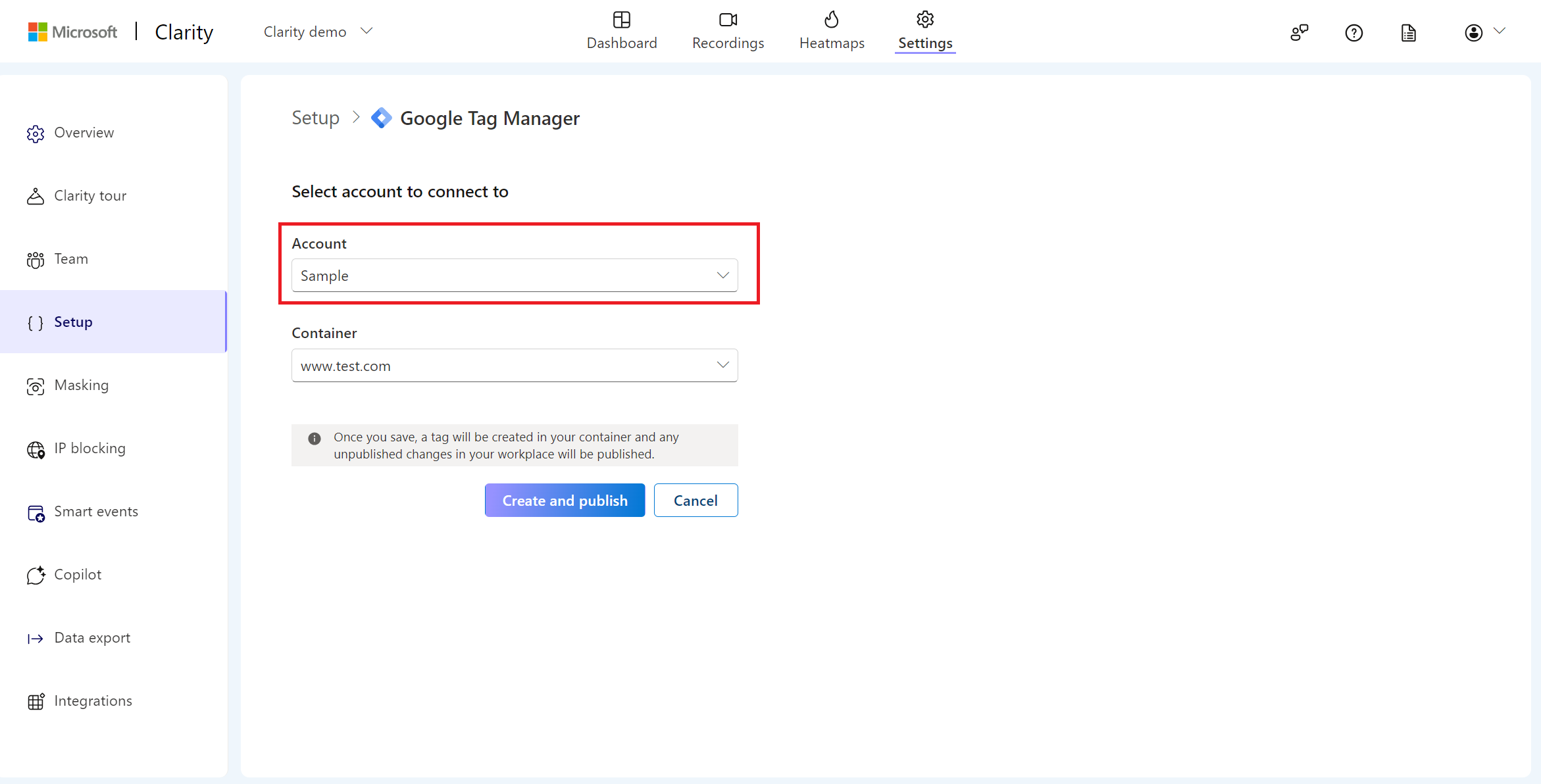Open the share/invite people icon
Viewport: 1541px width, 784px height.
[1300, 32]
